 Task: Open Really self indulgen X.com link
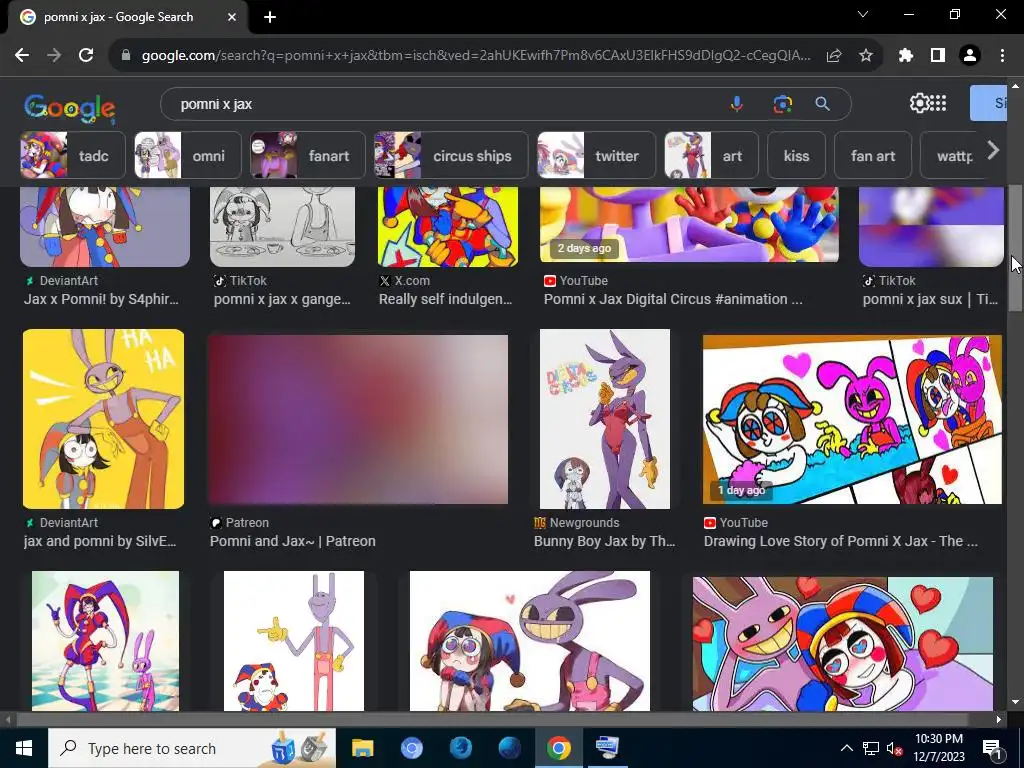445,299
